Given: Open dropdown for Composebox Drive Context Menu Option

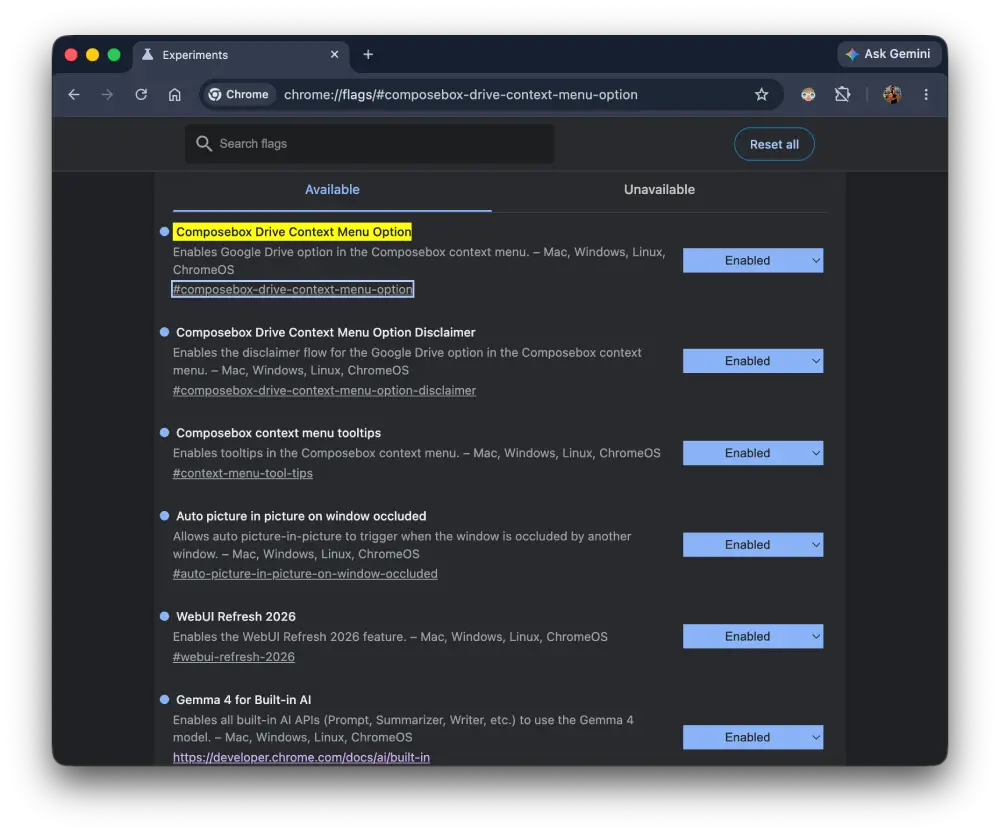Looking at the screenshot, I should pyautogui.click(x=753, y=260).
